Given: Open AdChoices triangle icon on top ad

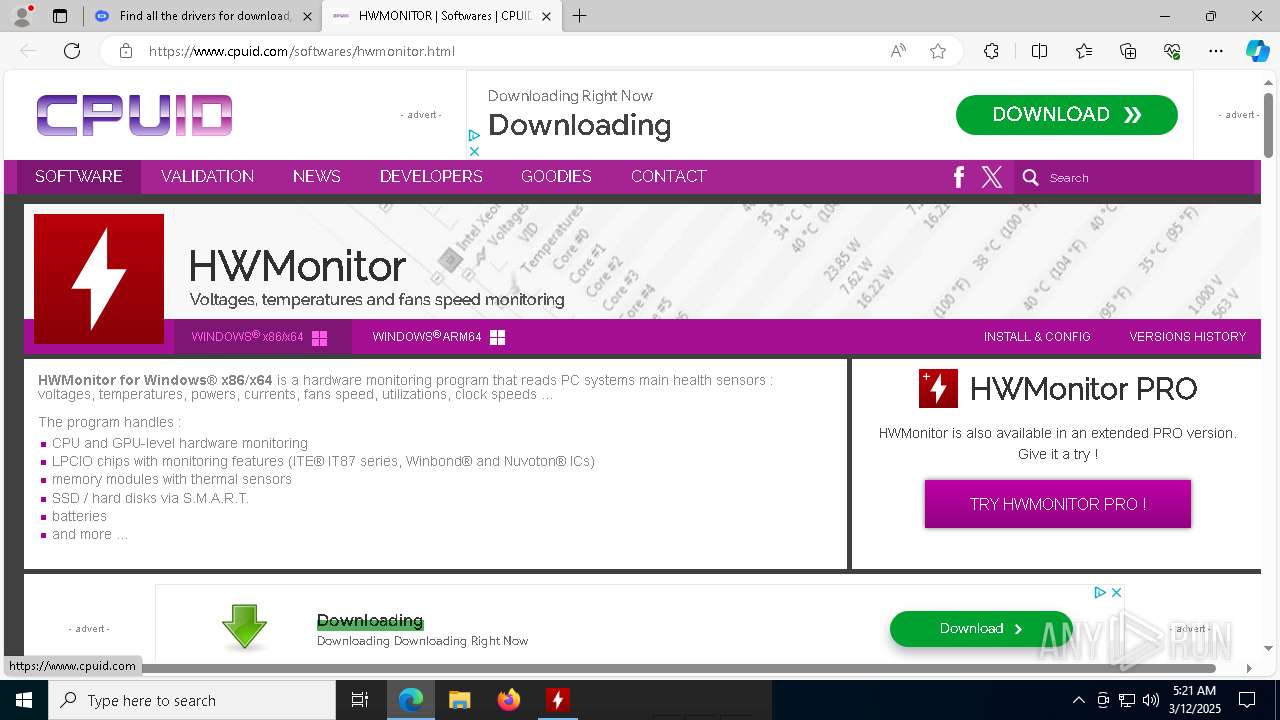Looking at the screenshot, I should [x=474, y=135].
